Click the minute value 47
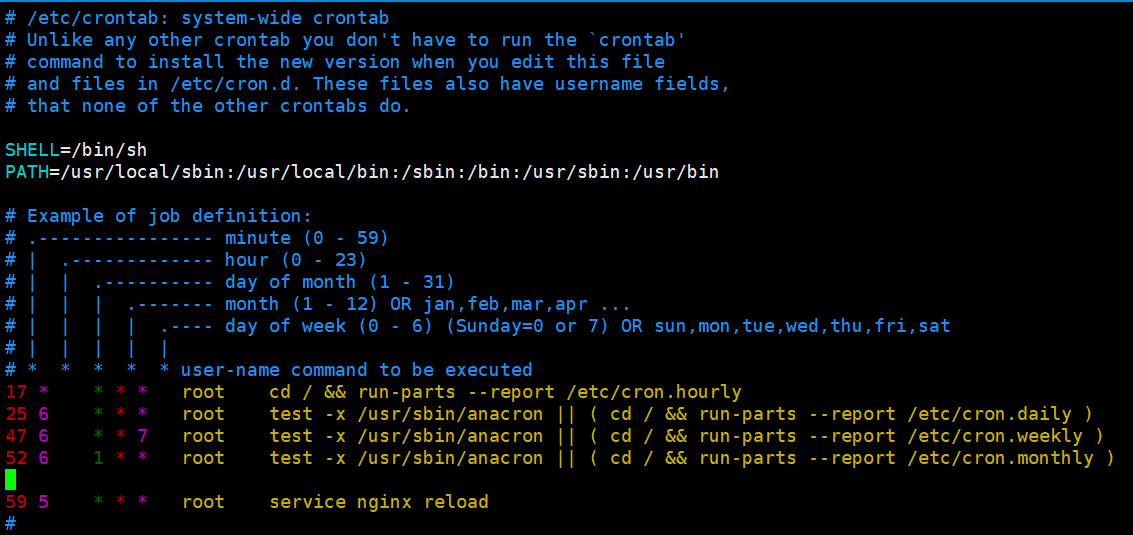 (x=16, y=436)
